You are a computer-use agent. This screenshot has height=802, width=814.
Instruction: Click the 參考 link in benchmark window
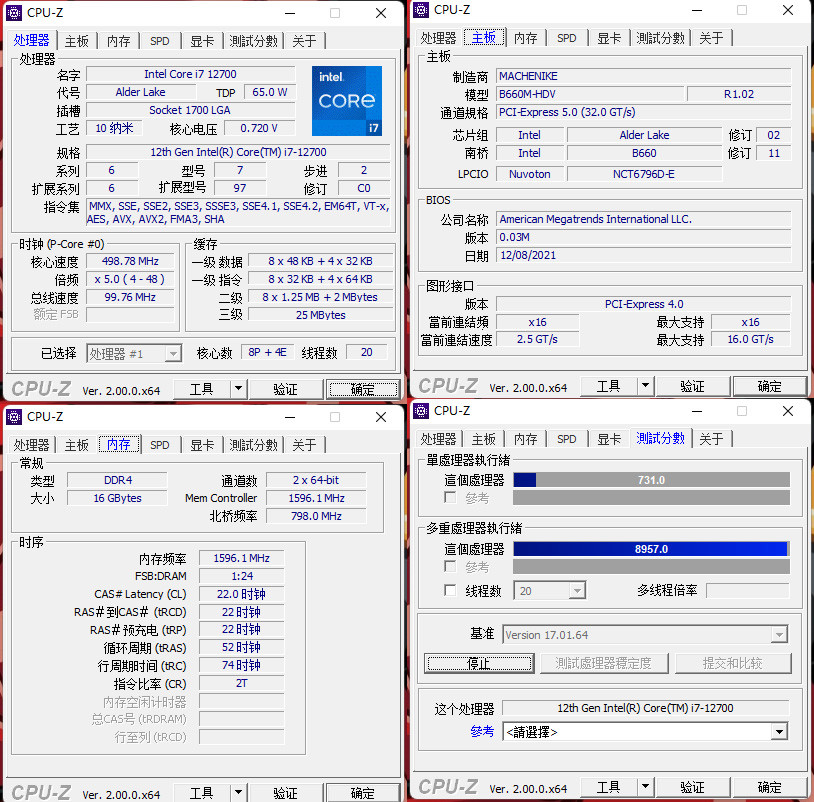(x=482, y=731)
